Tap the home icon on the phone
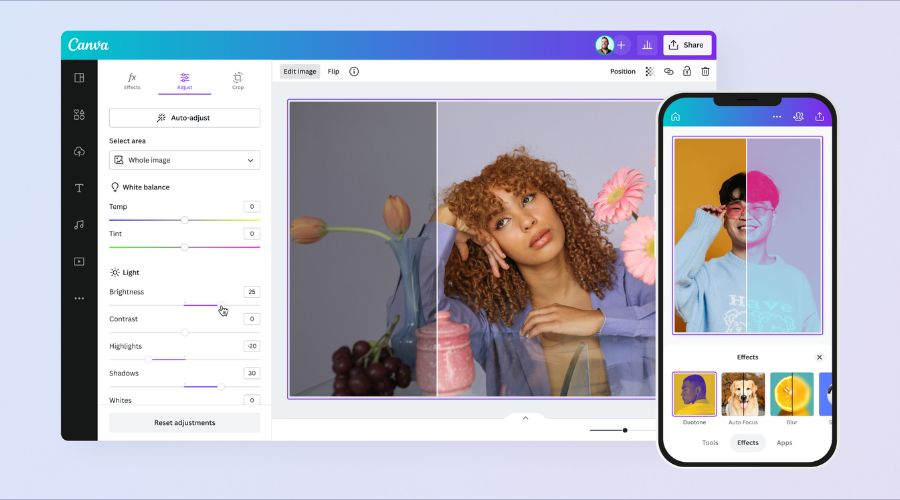900x500 pixels. tap(676, 117)
